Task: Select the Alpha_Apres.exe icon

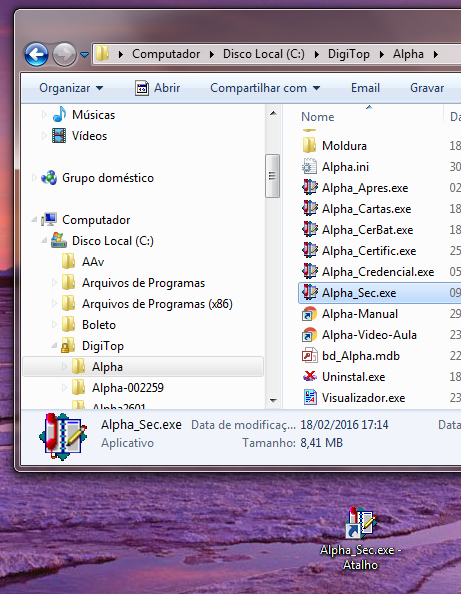Action: coord(309,188)
